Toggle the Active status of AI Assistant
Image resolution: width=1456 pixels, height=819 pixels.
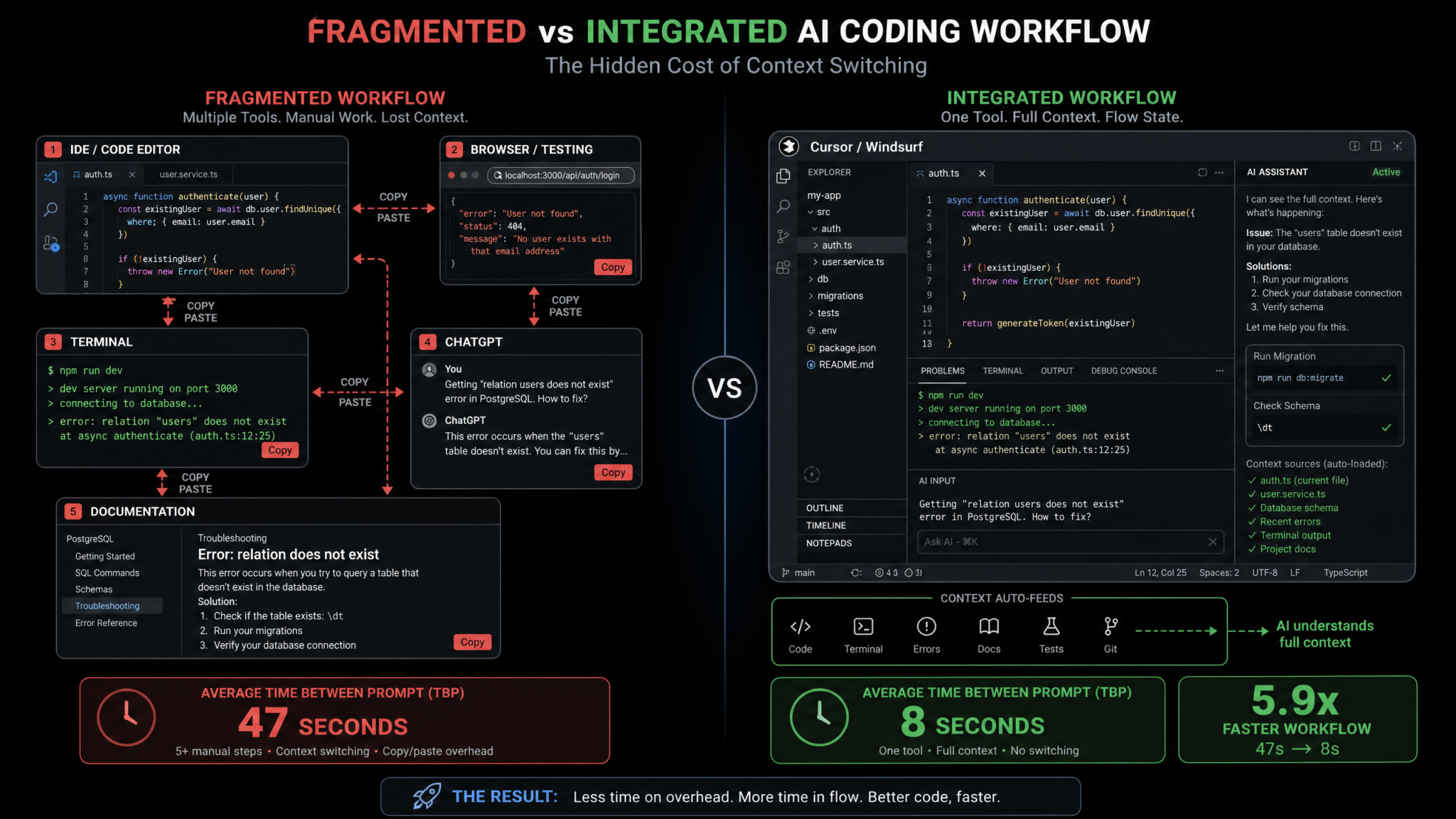(x=1386, y=172)
